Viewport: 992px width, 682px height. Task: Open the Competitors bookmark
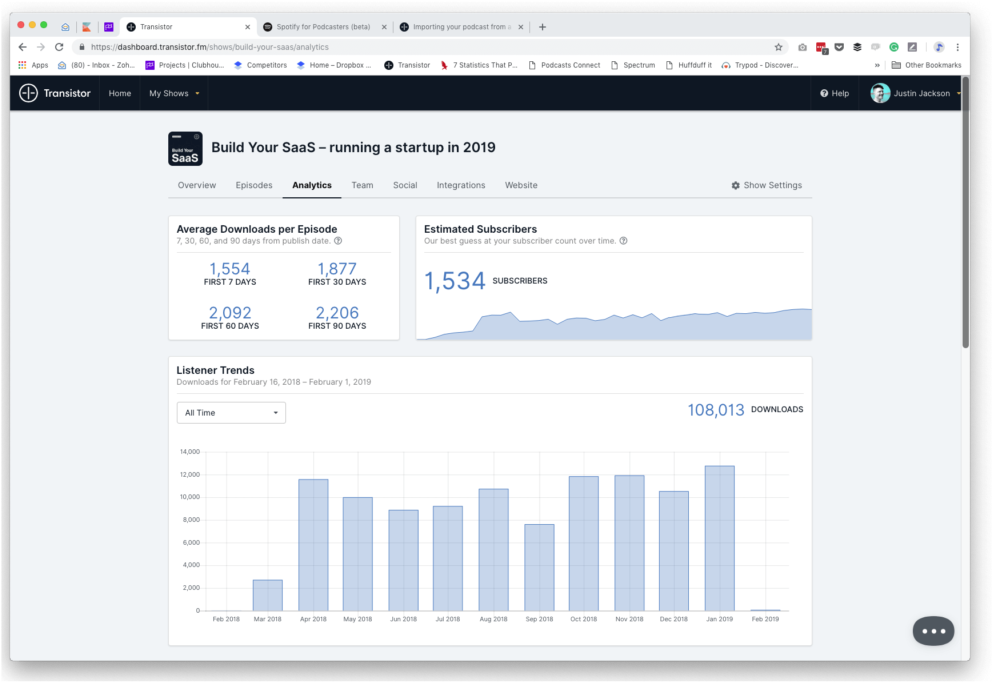tap(260, 65)
